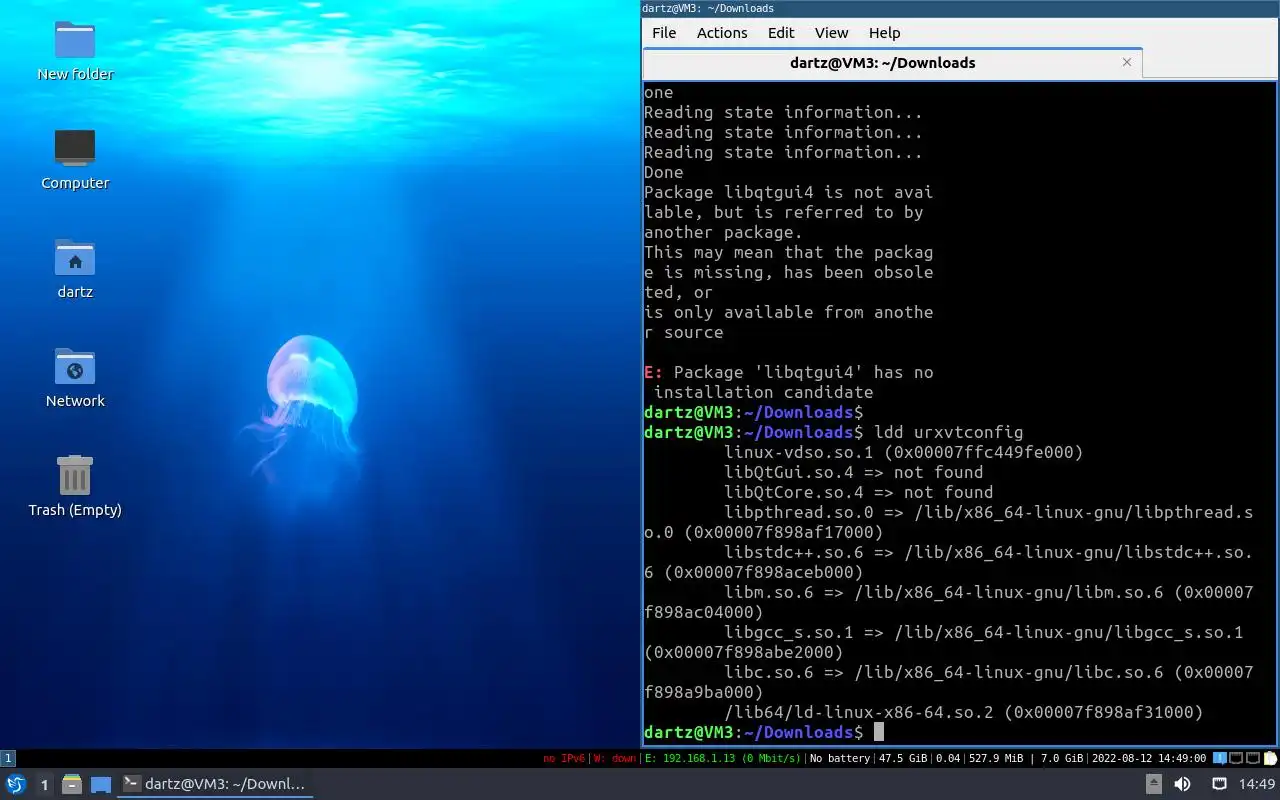Viewport: 1280px width, 800px height.
Task: Open the Lubuntu start menu icon
Action: click(16, 784)
